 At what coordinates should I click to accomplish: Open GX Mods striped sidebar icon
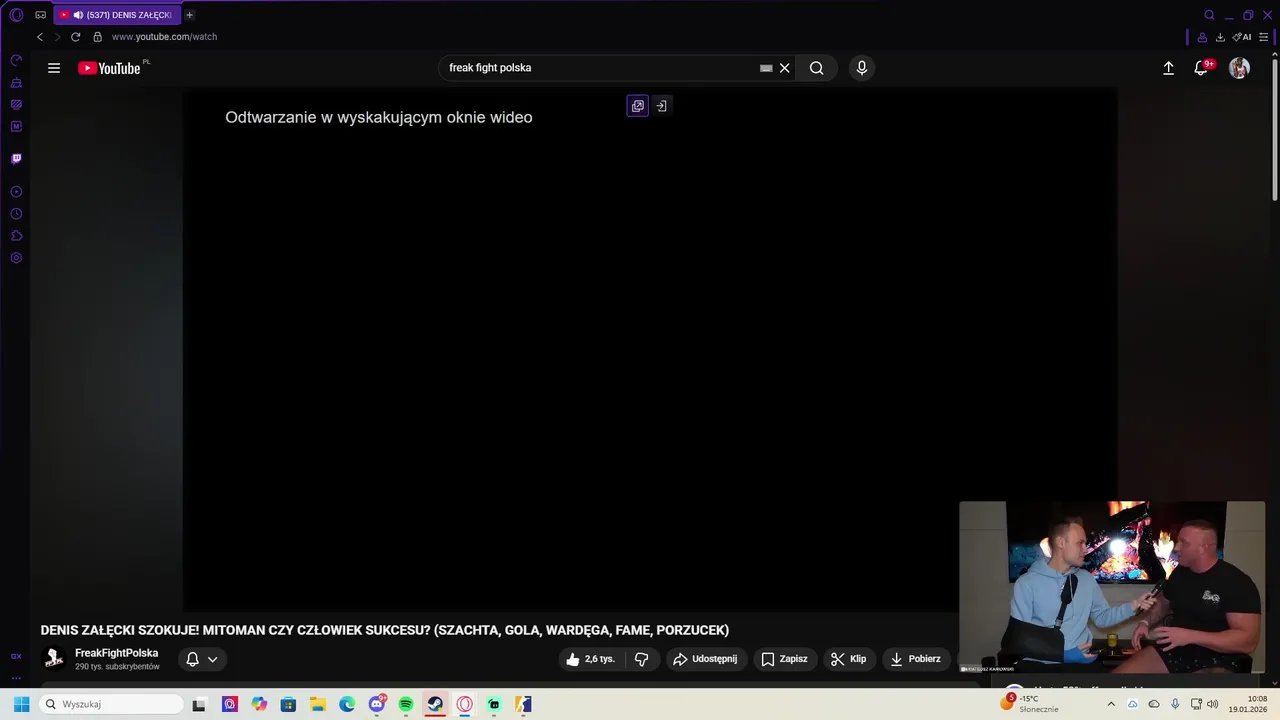click(x=16, y=105)
